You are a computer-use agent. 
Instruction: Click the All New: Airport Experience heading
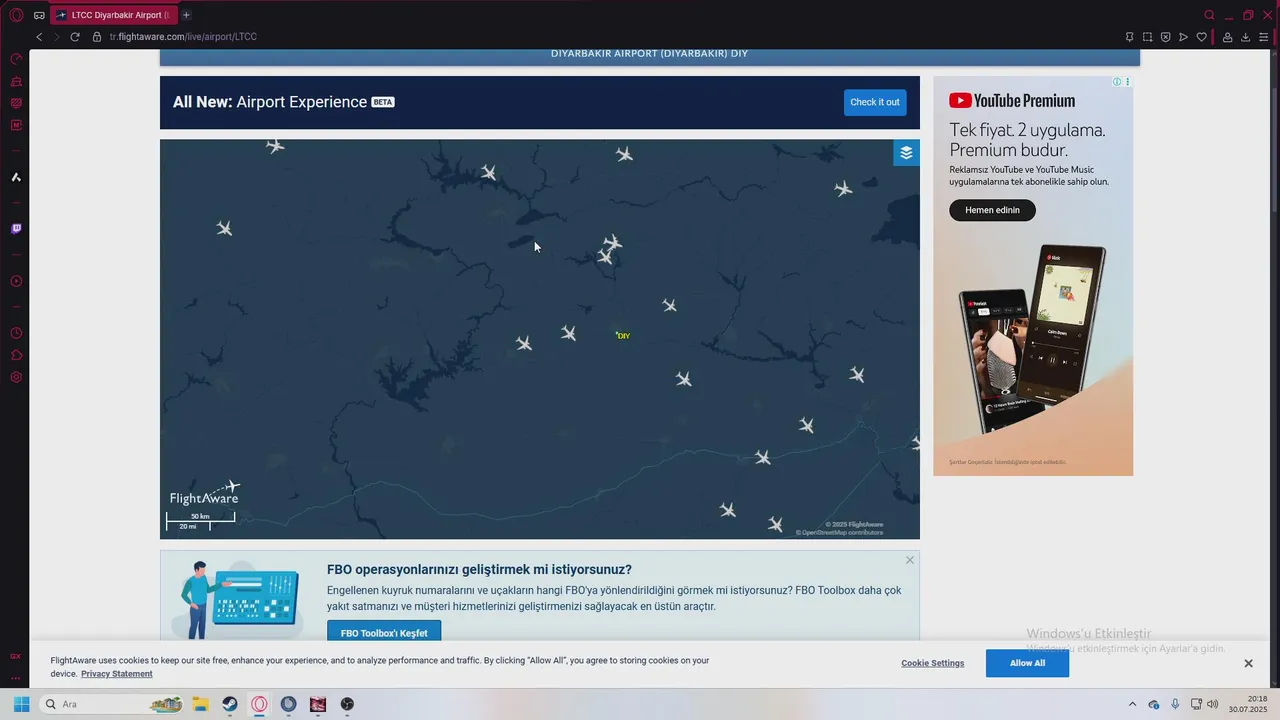(283, 102)
